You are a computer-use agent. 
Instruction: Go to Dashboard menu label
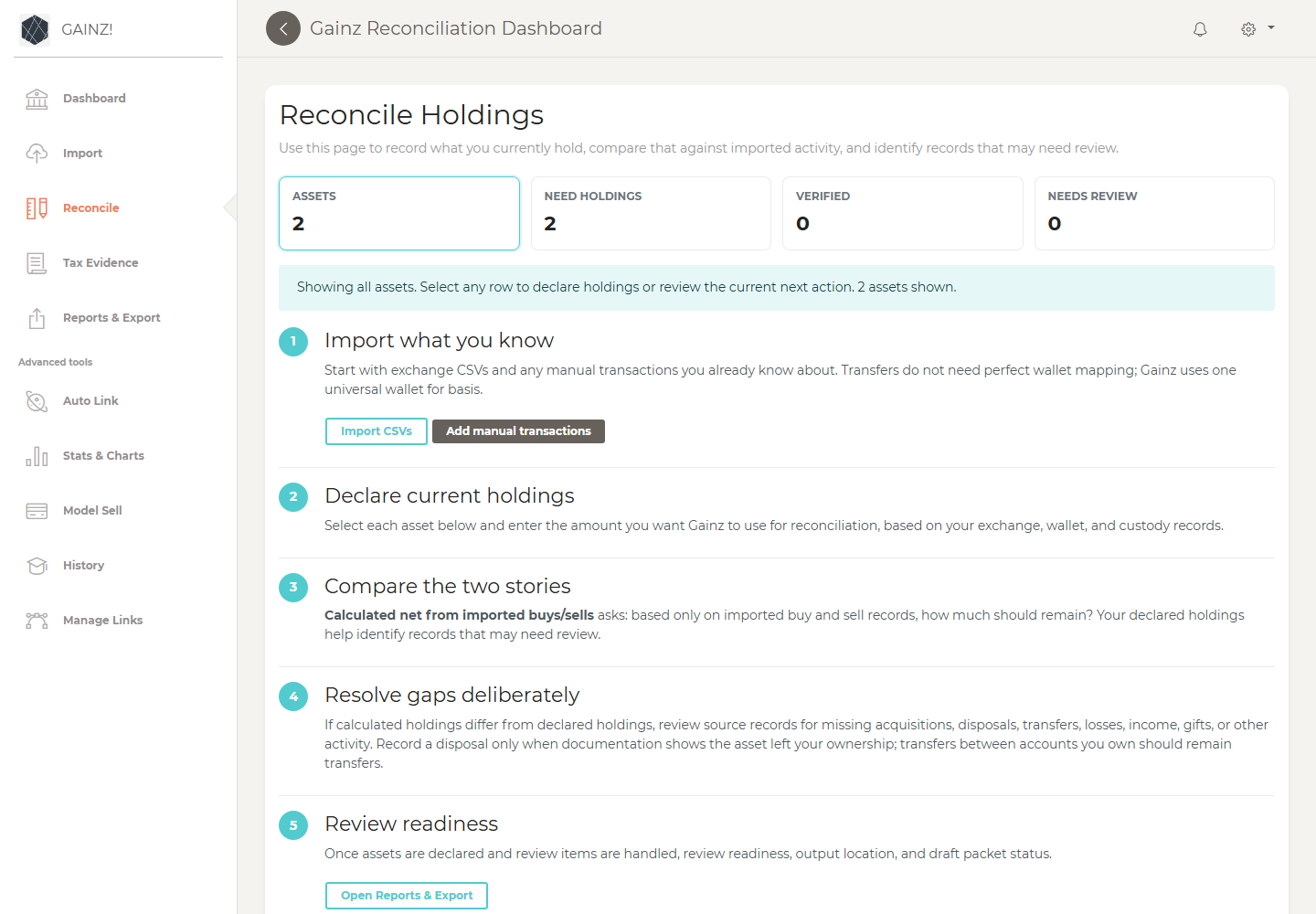[x=94, y=99]
